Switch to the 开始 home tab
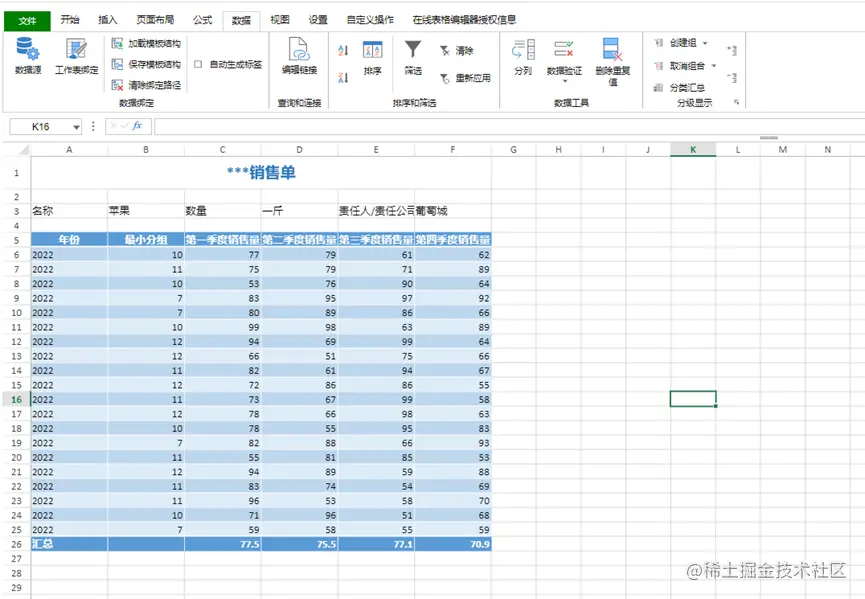The height and width of the screenshot is (599, 865). point(70,20)
